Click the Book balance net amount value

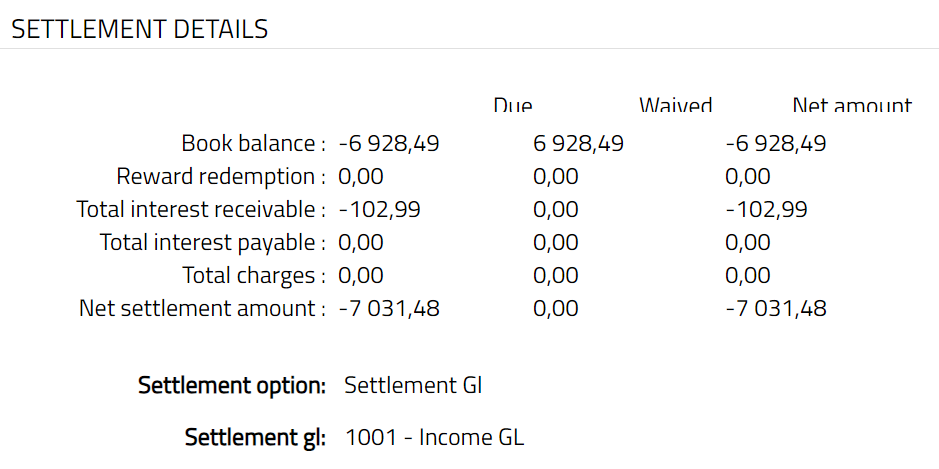click(776, 144)
